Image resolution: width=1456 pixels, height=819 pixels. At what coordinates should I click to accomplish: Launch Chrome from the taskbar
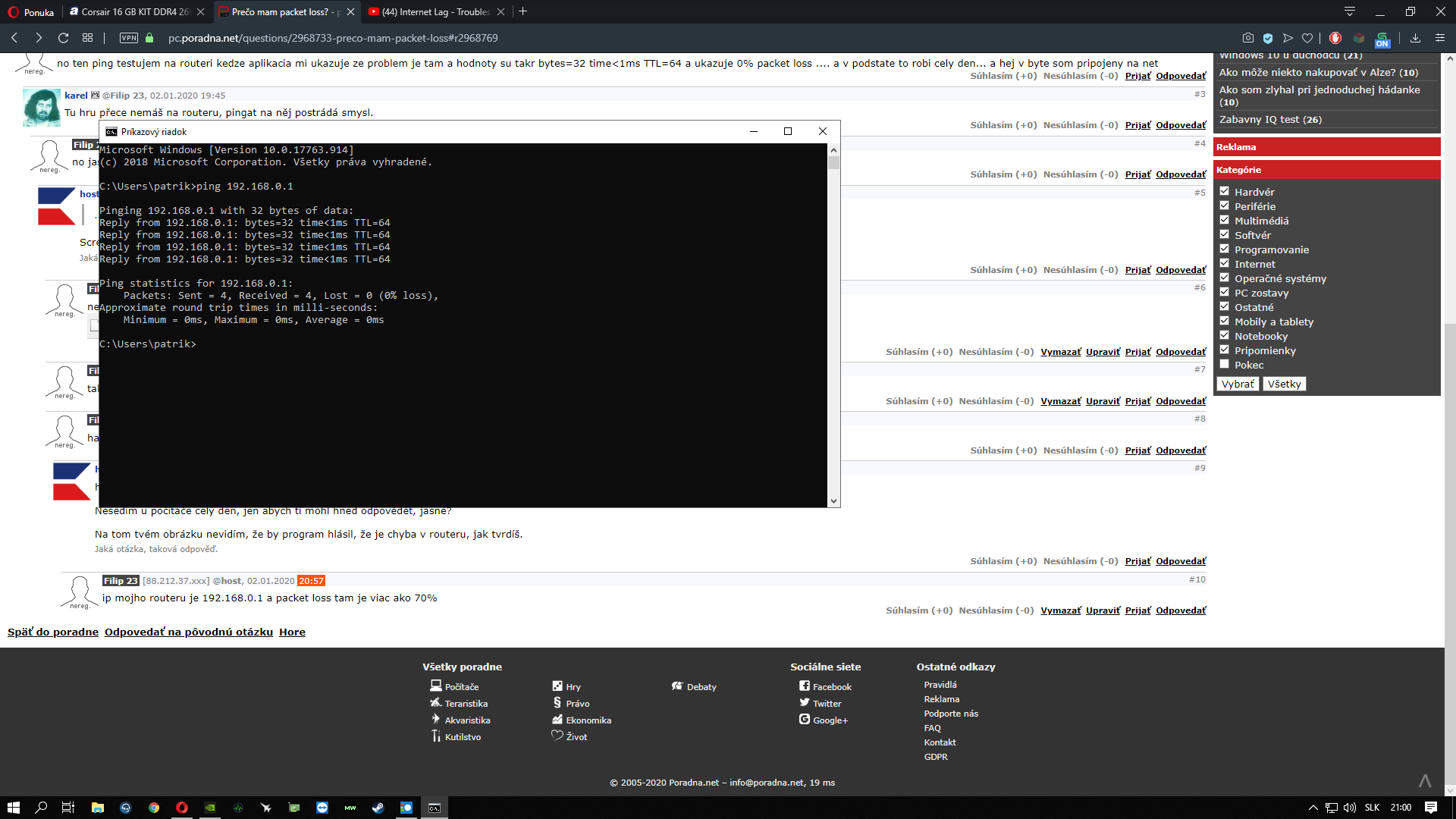tap(154, 808)
